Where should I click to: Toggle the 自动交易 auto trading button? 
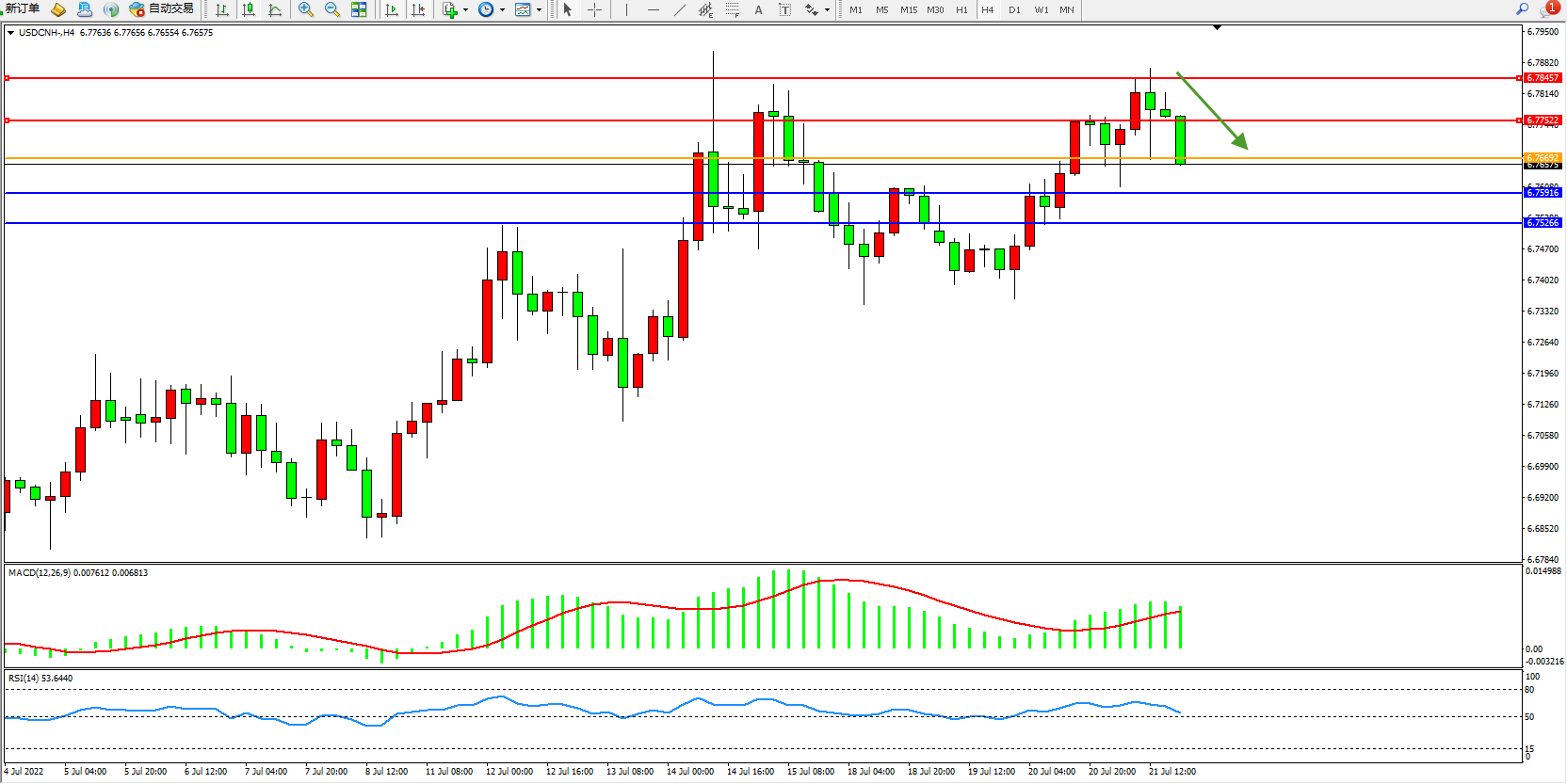click(x=162, y=9)
